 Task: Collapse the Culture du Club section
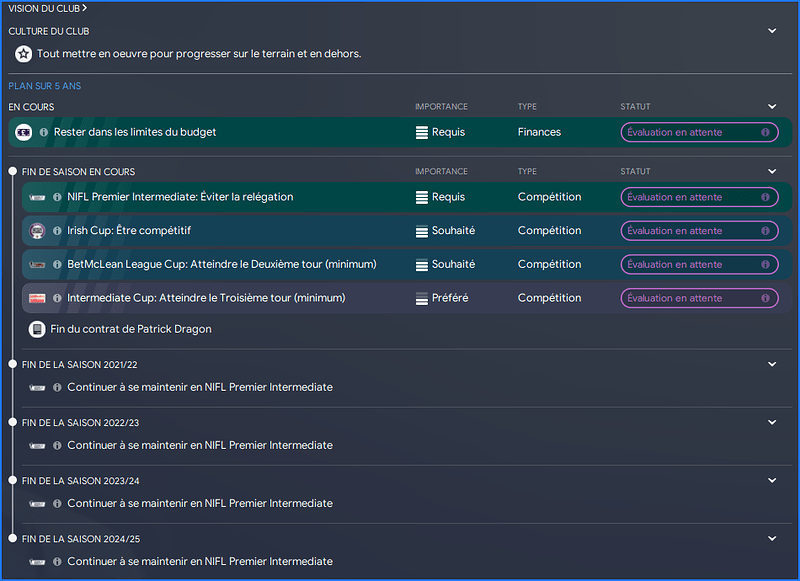772,31
